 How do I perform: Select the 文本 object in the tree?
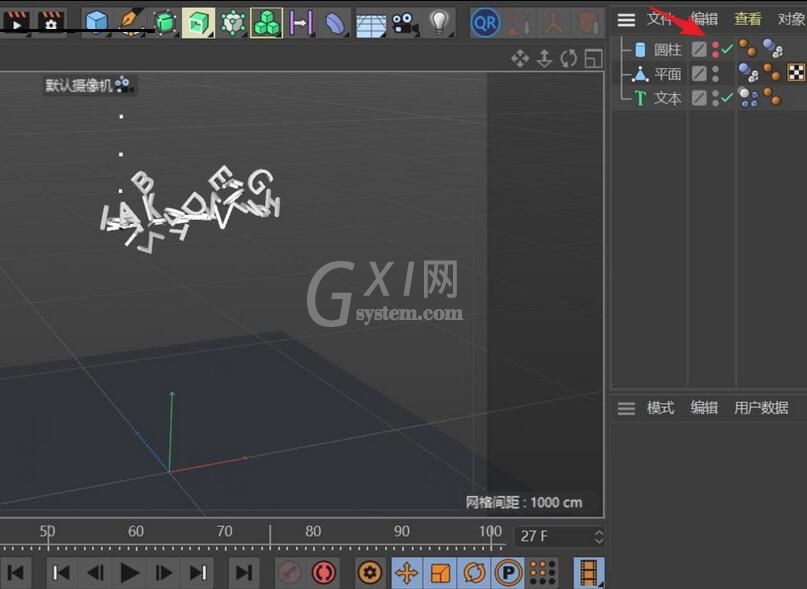click(x=668, y=98)
